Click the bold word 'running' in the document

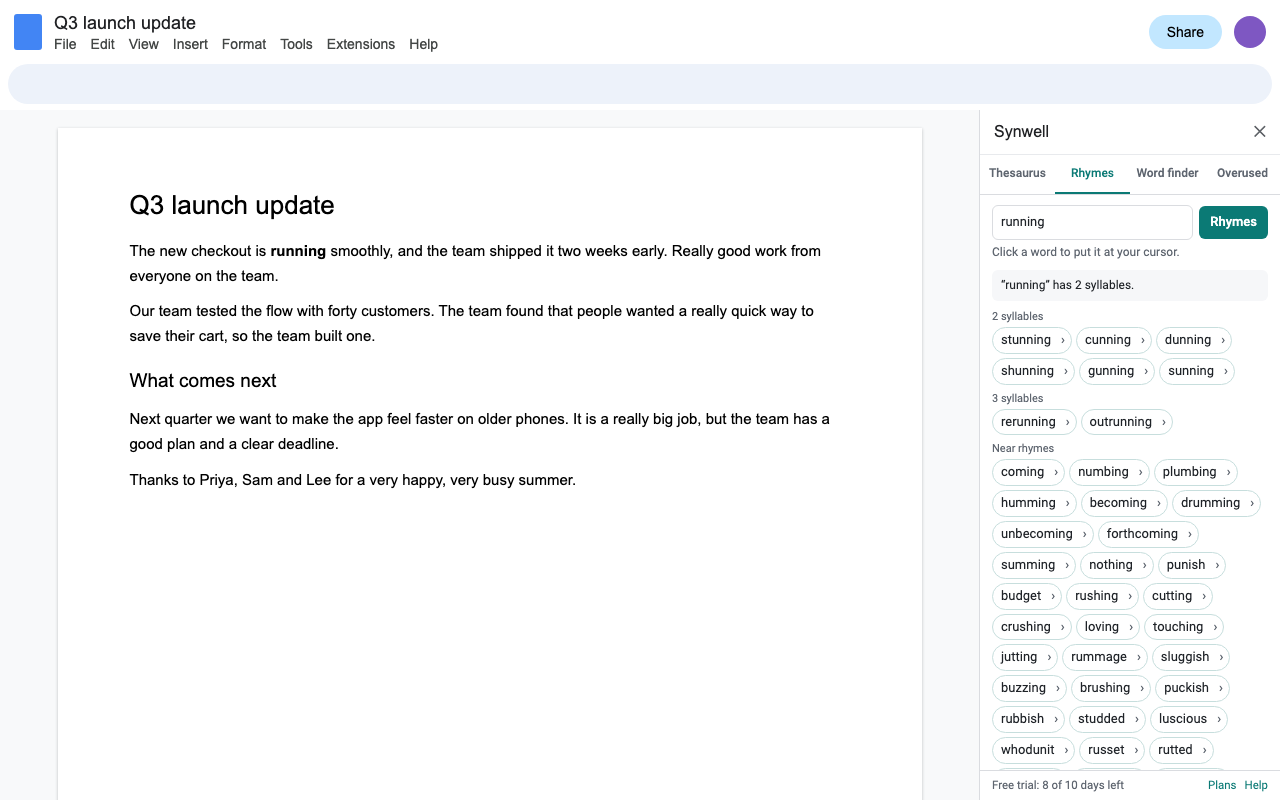[298, 251]
